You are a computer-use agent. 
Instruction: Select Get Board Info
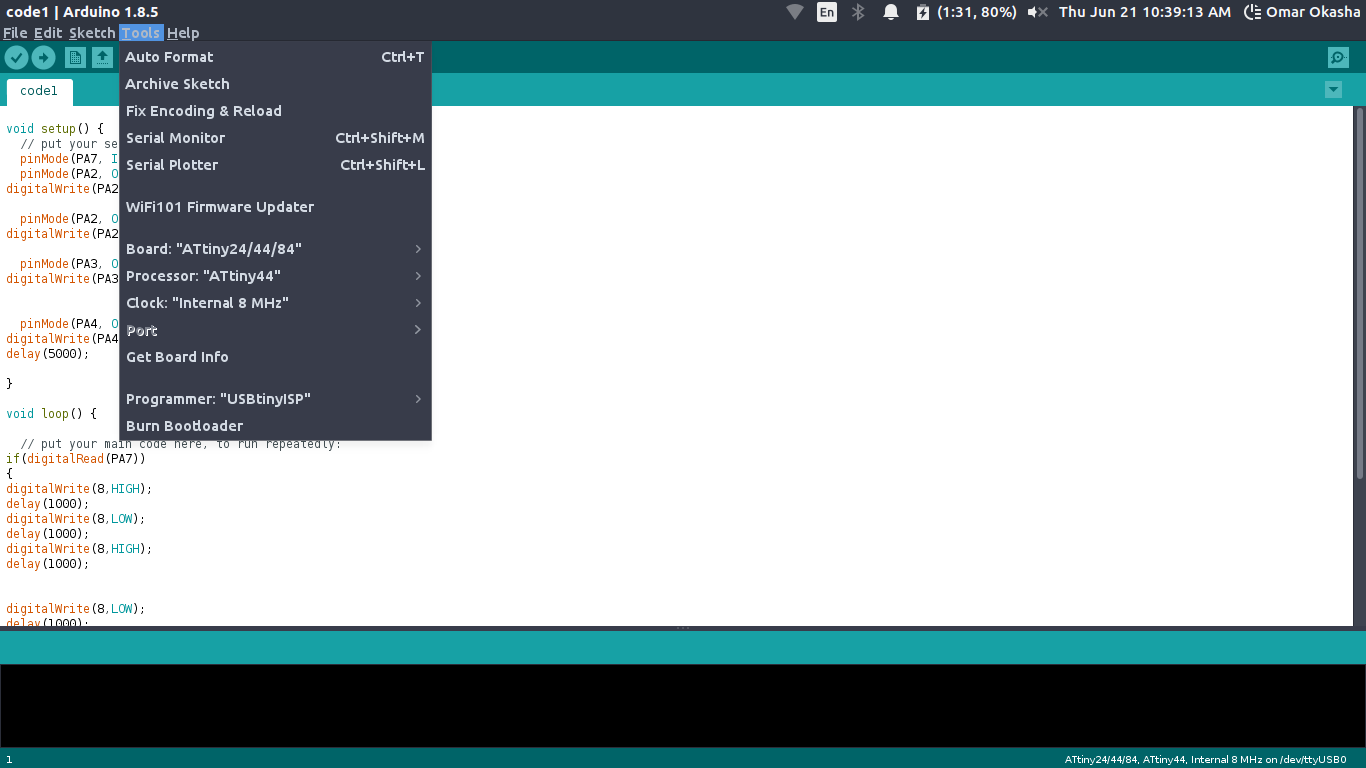tap(275, 357)
